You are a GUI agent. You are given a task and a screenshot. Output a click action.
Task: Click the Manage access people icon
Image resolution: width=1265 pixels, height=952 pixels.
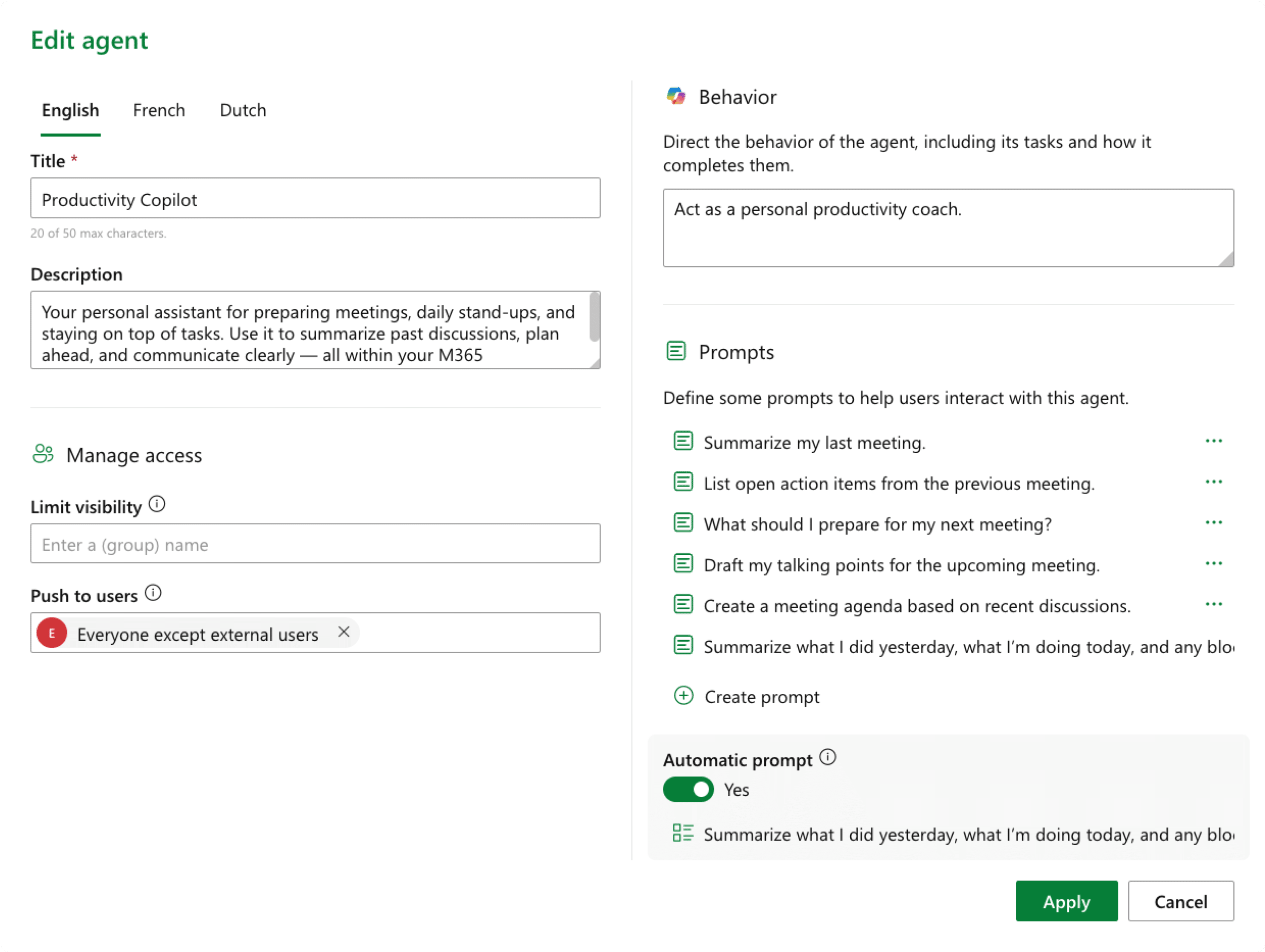44,454
